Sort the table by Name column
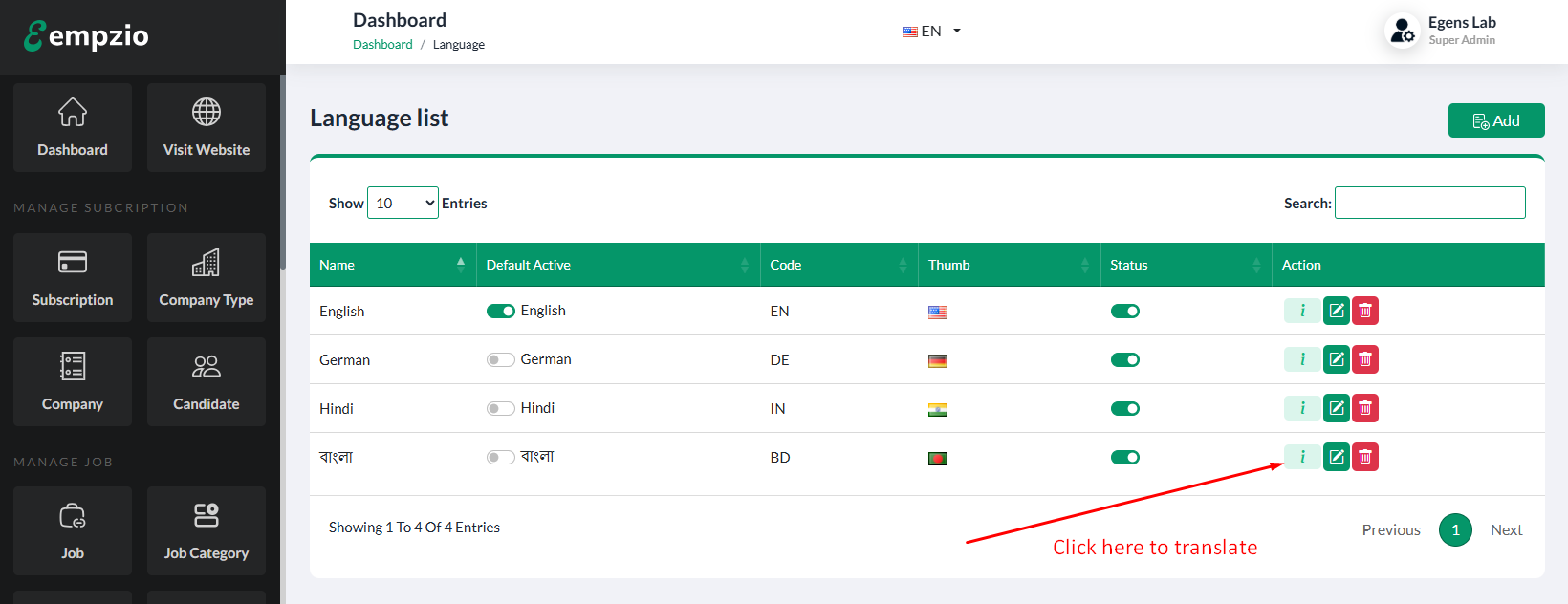Screen dimensions: 1568x604 392,265
